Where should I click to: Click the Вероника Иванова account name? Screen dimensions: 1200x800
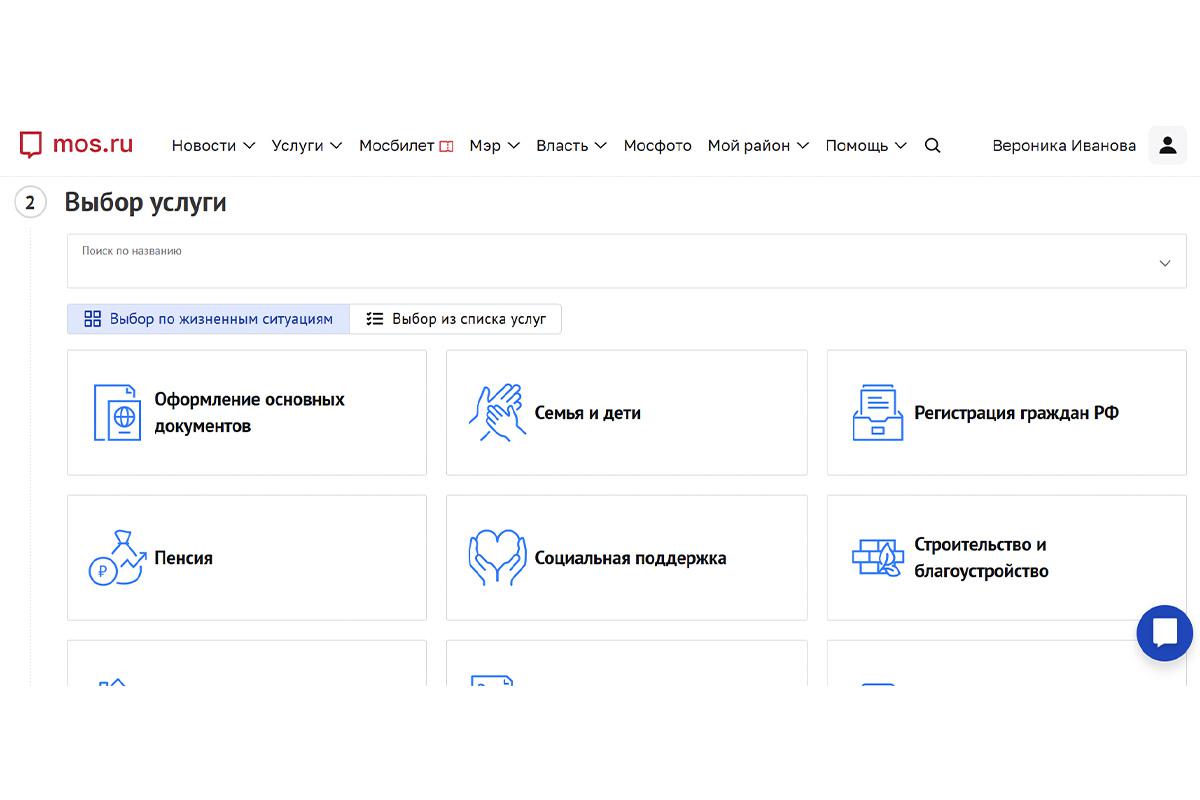1063,146
